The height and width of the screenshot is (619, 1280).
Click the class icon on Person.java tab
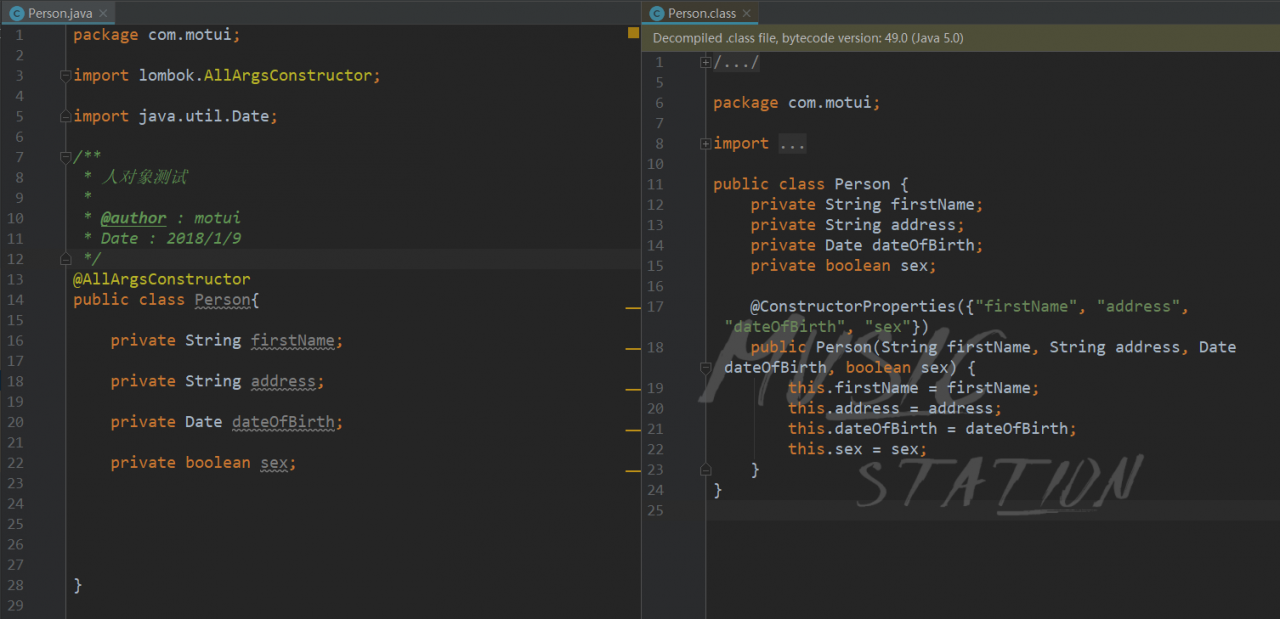click(16, 13)
